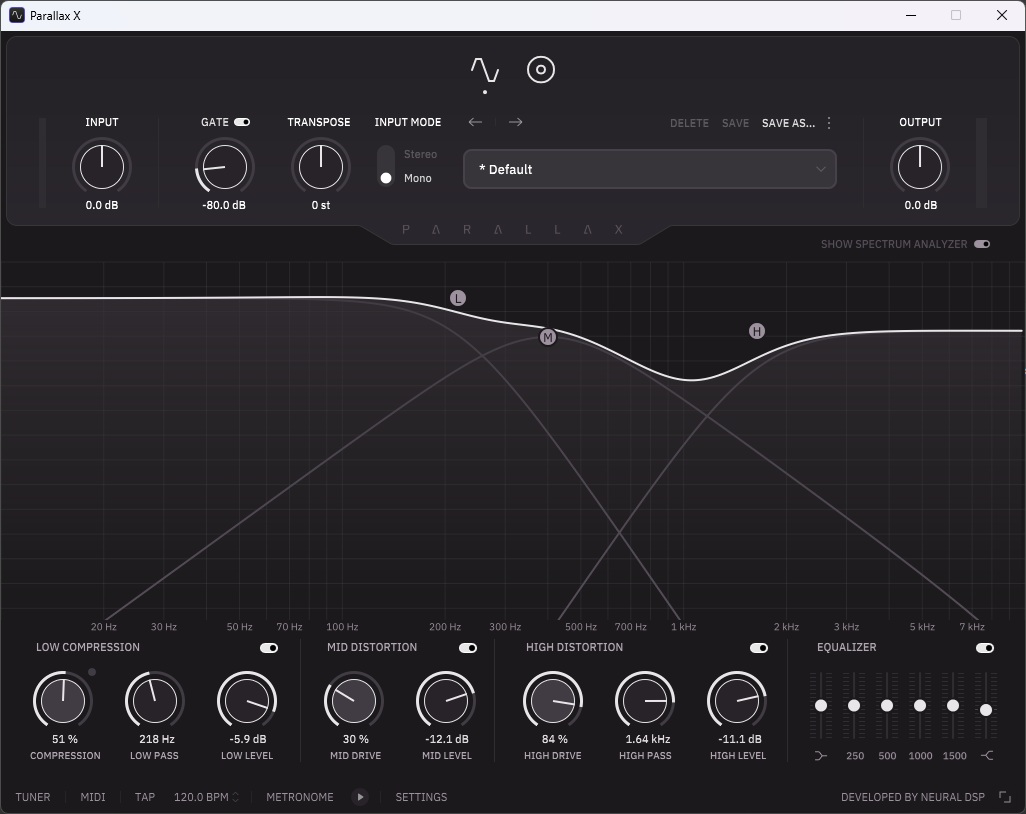The width and height of the screenshot is (1026, 814).
Task: Click the L low band node
Action: pyautogui.click(x=457, y=298)
